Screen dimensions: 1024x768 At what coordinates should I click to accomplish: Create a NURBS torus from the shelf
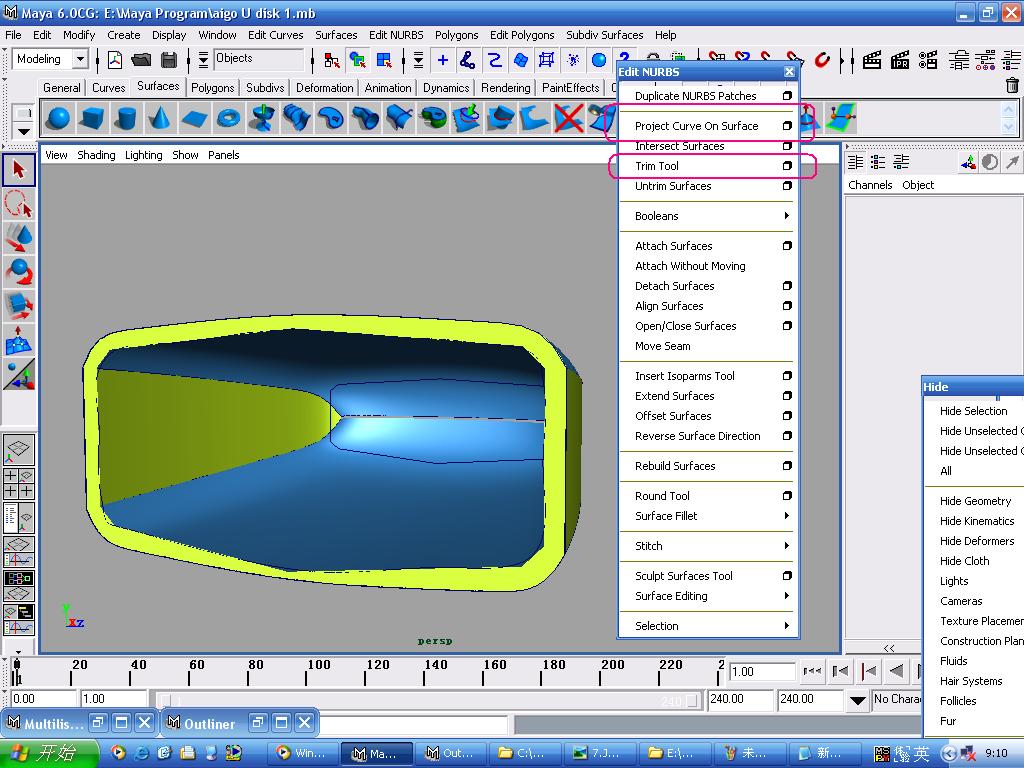point(229,118)
